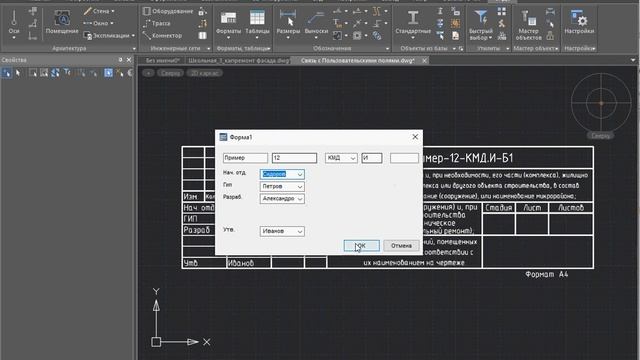
Task: Click the Форма1 dialog title icon
Action: coord(223,137)
